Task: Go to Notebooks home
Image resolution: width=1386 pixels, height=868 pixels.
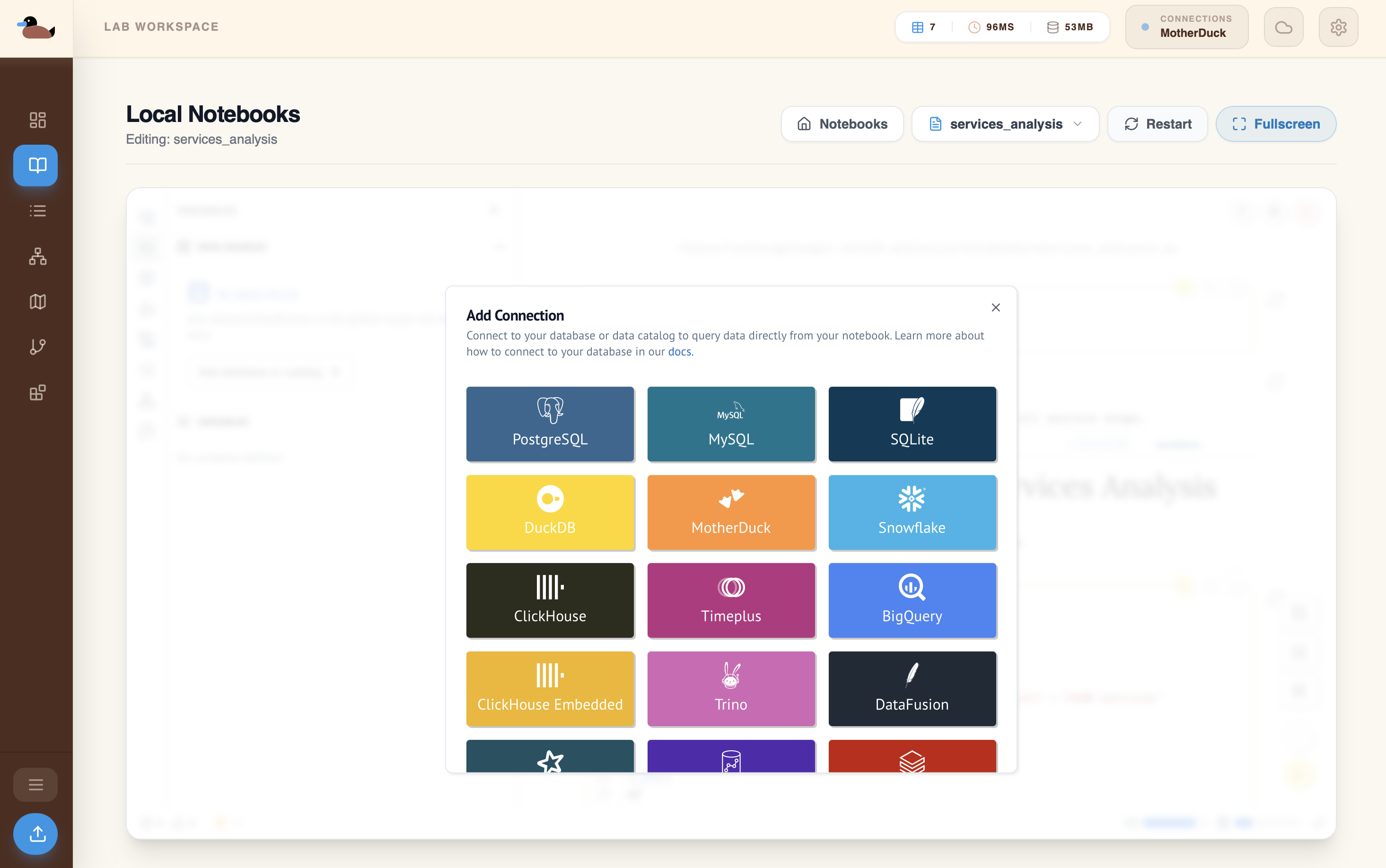Action: (x=842, y=124)
